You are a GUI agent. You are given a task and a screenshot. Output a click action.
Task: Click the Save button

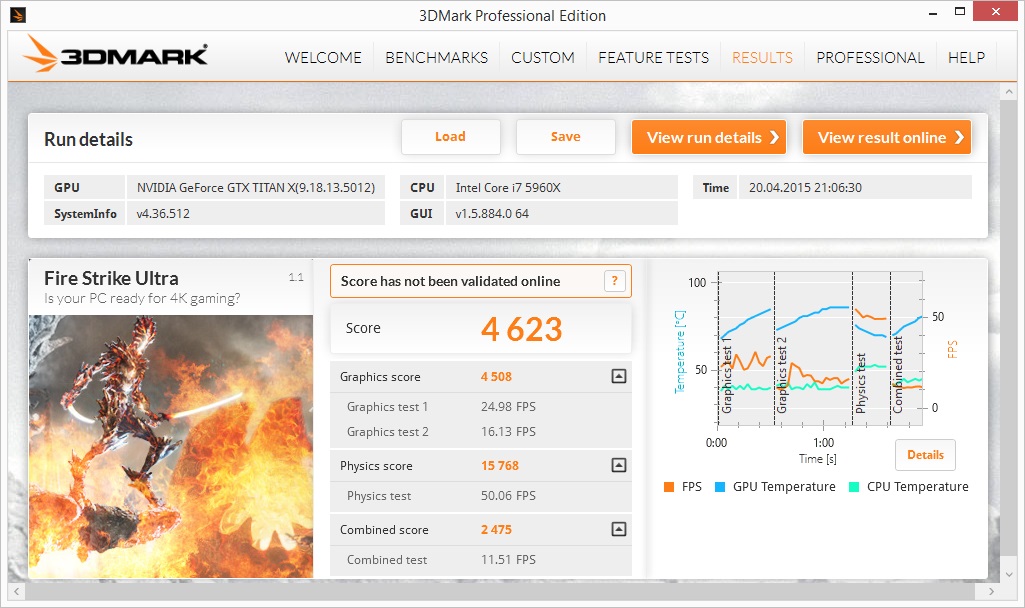tap(565, 137)
